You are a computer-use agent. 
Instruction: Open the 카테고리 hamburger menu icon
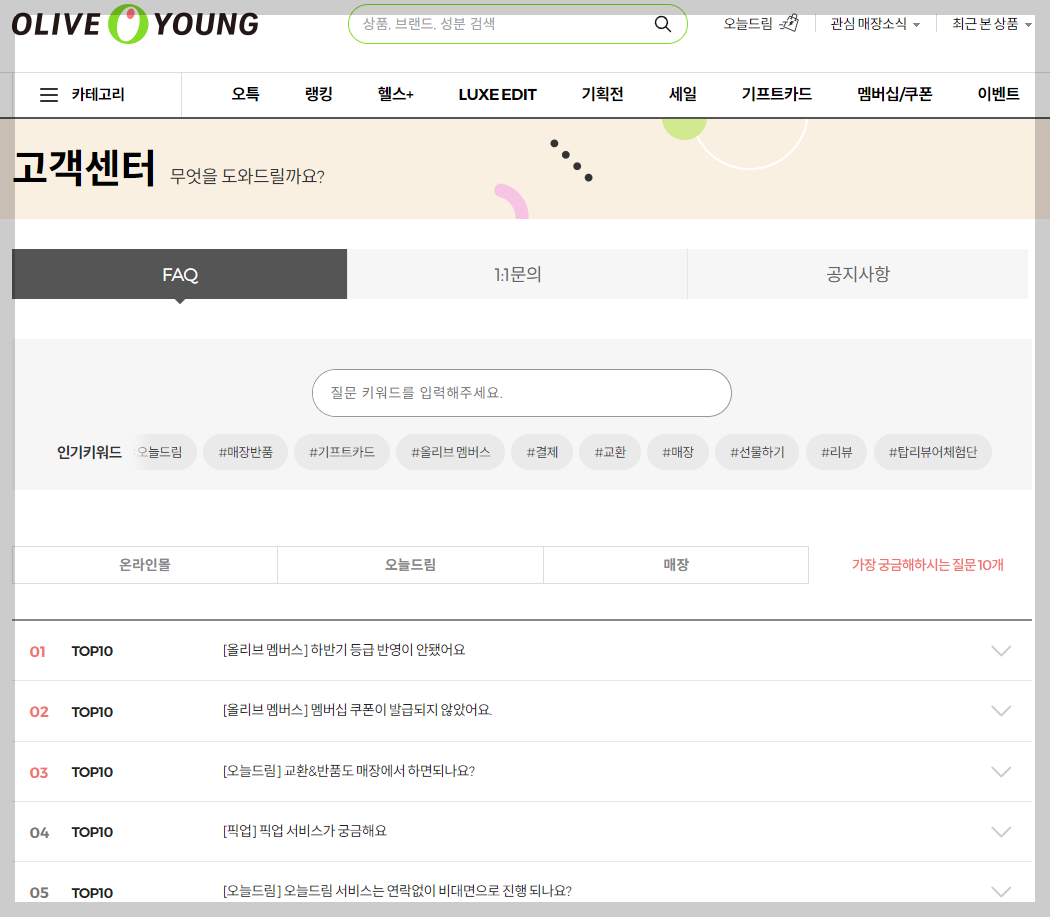coord(49,95)
